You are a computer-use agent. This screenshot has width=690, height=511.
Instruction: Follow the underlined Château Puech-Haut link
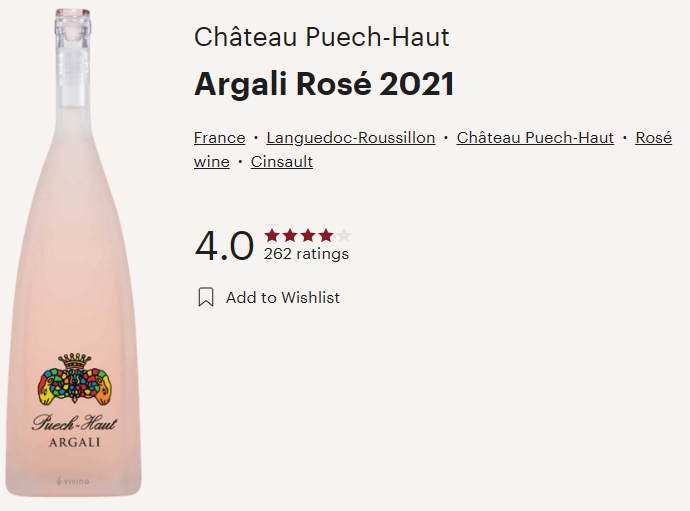tap(535, 138)
